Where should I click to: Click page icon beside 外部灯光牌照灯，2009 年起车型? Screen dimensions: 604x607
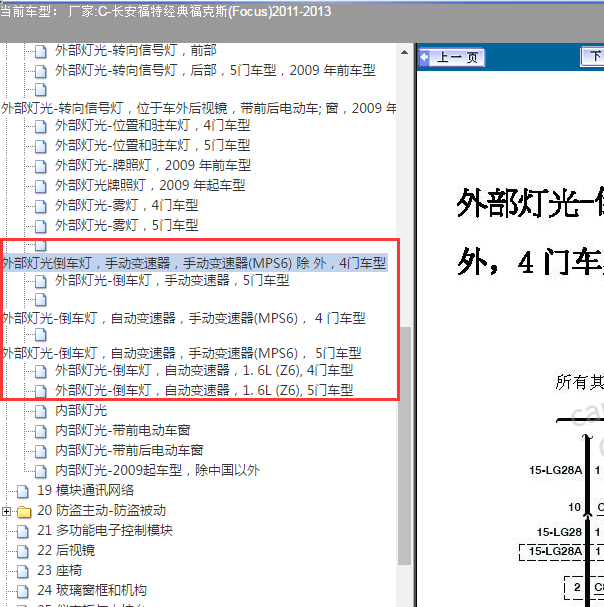[41, 186]
